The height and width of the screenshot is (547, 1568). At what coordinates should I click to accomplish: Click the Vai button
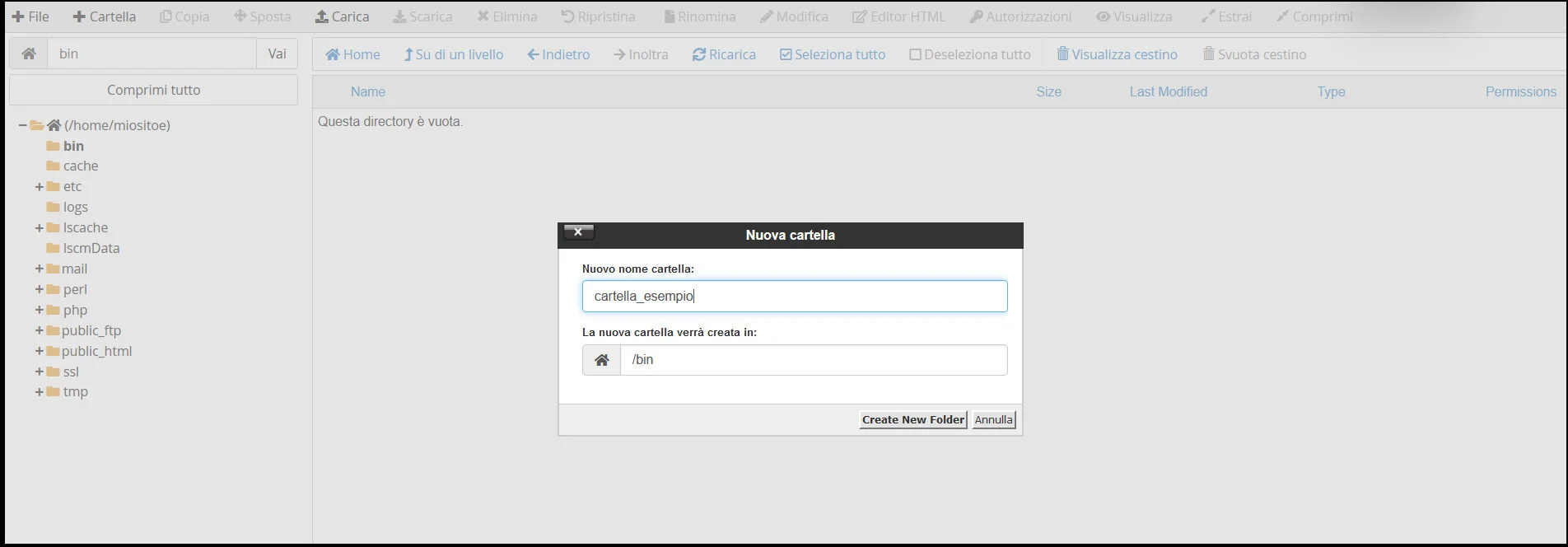point(278,54)
